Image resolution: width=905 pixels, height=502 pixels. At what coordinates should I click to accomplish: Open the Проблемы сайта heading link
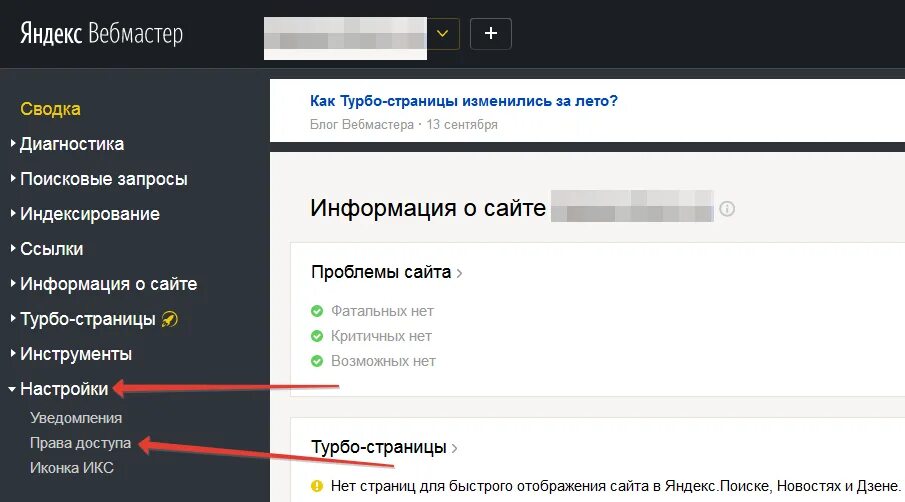click(x=381, y=272)
